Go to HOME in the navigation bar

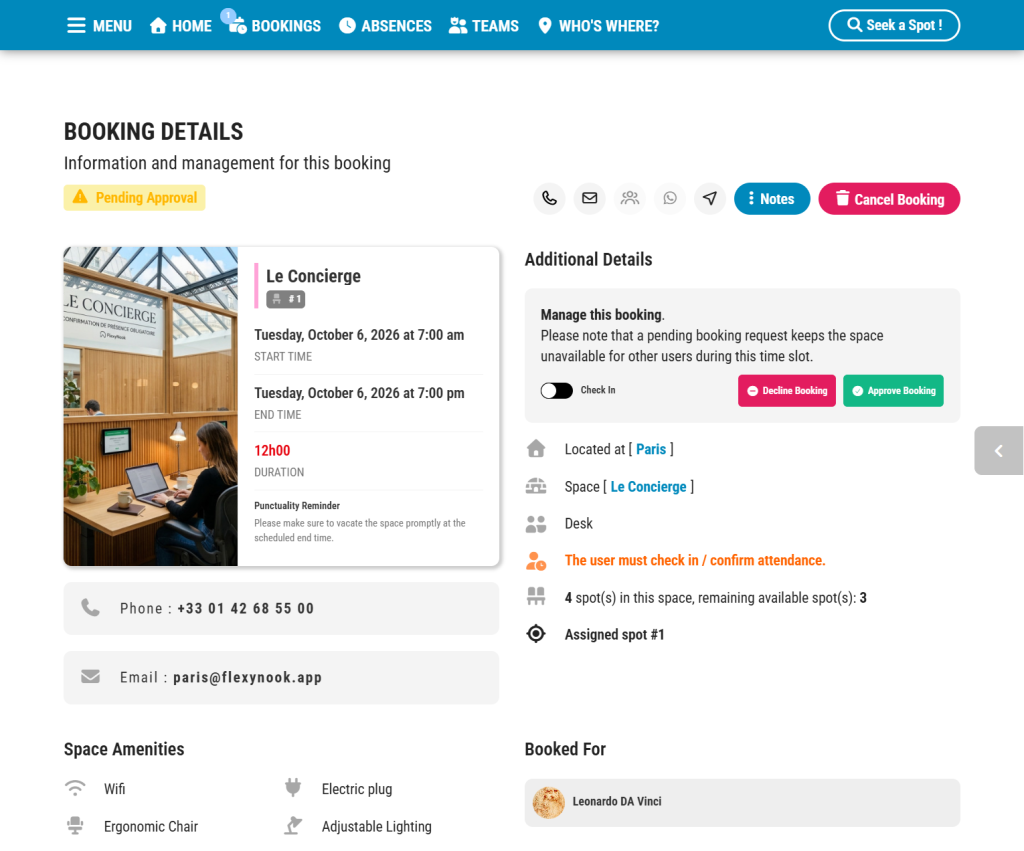pyautogui.click(x=180, y=26)
